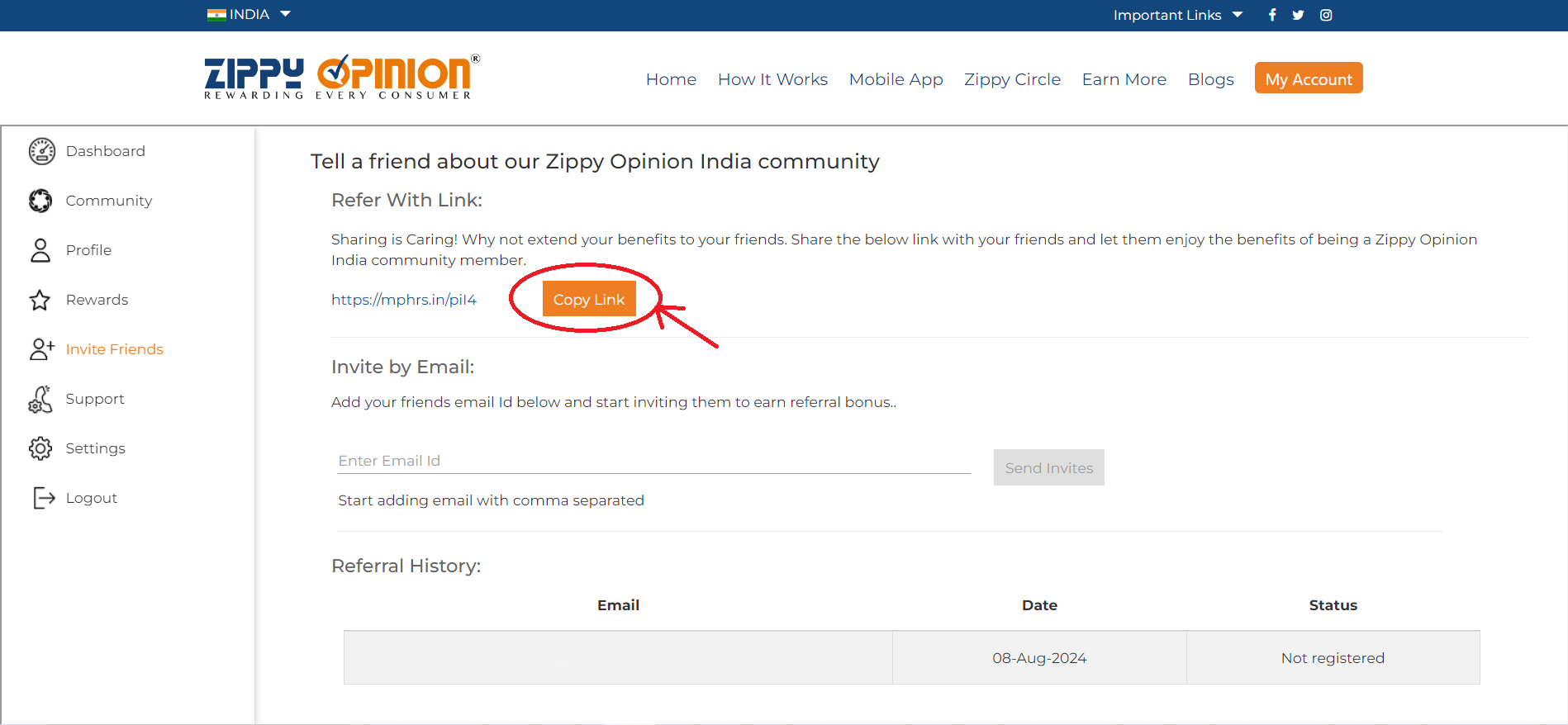1568x725 pixels.
Task: Click the Dashboard gauge icon
Action: 41,151
